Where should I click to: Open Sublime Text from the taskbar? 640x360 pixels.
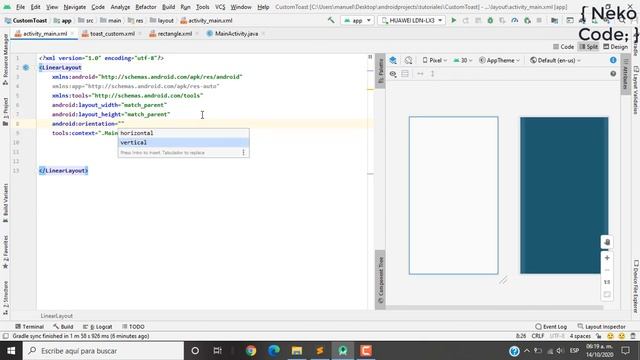coord(320,351)
